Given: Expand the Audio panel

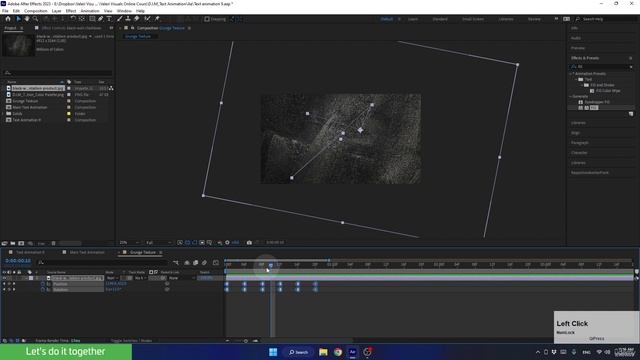Looking at the screenshot, I should pyautogui.click(x=576, y=38).
